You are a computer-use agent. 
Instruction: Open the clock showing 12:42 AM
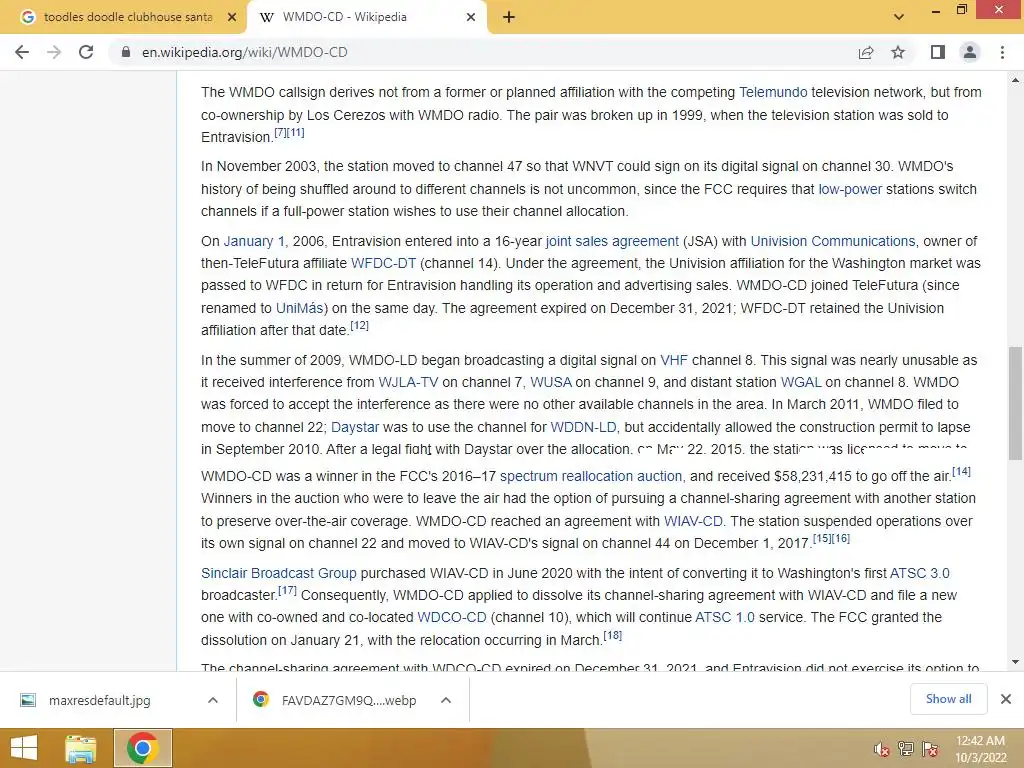click(980, 748)
